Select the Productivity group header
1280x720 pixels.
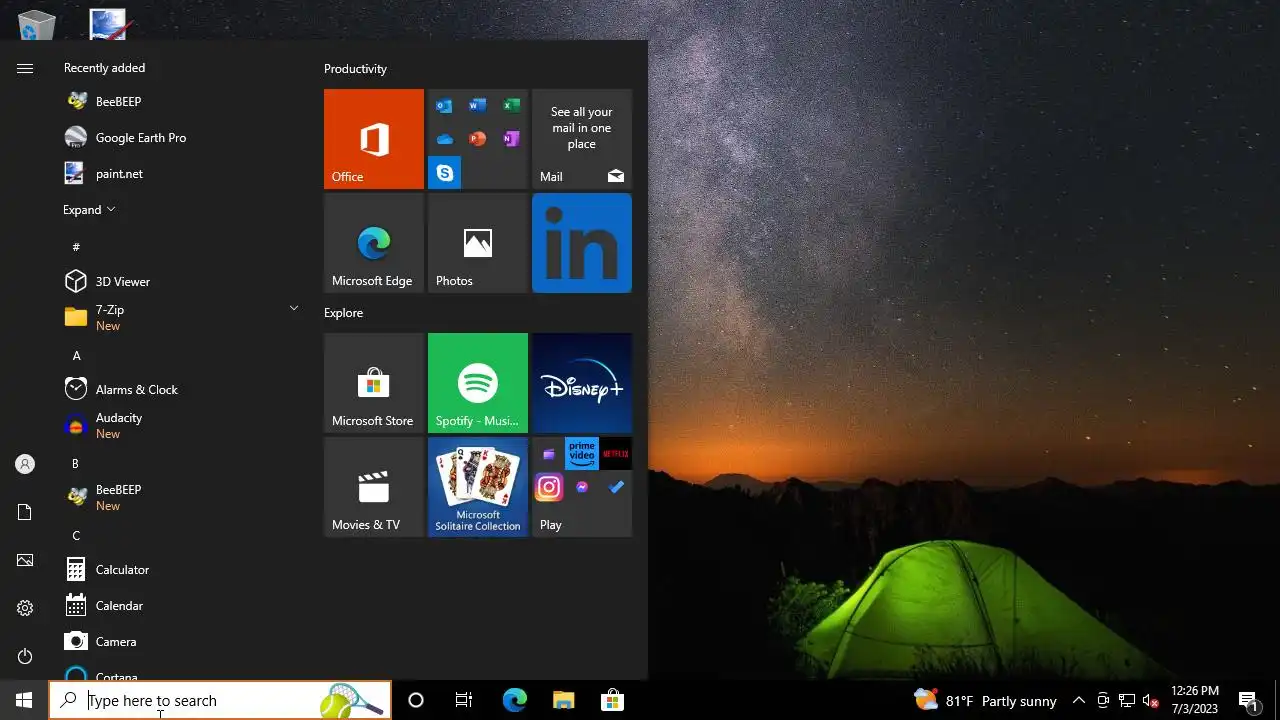tap(355, 69)
